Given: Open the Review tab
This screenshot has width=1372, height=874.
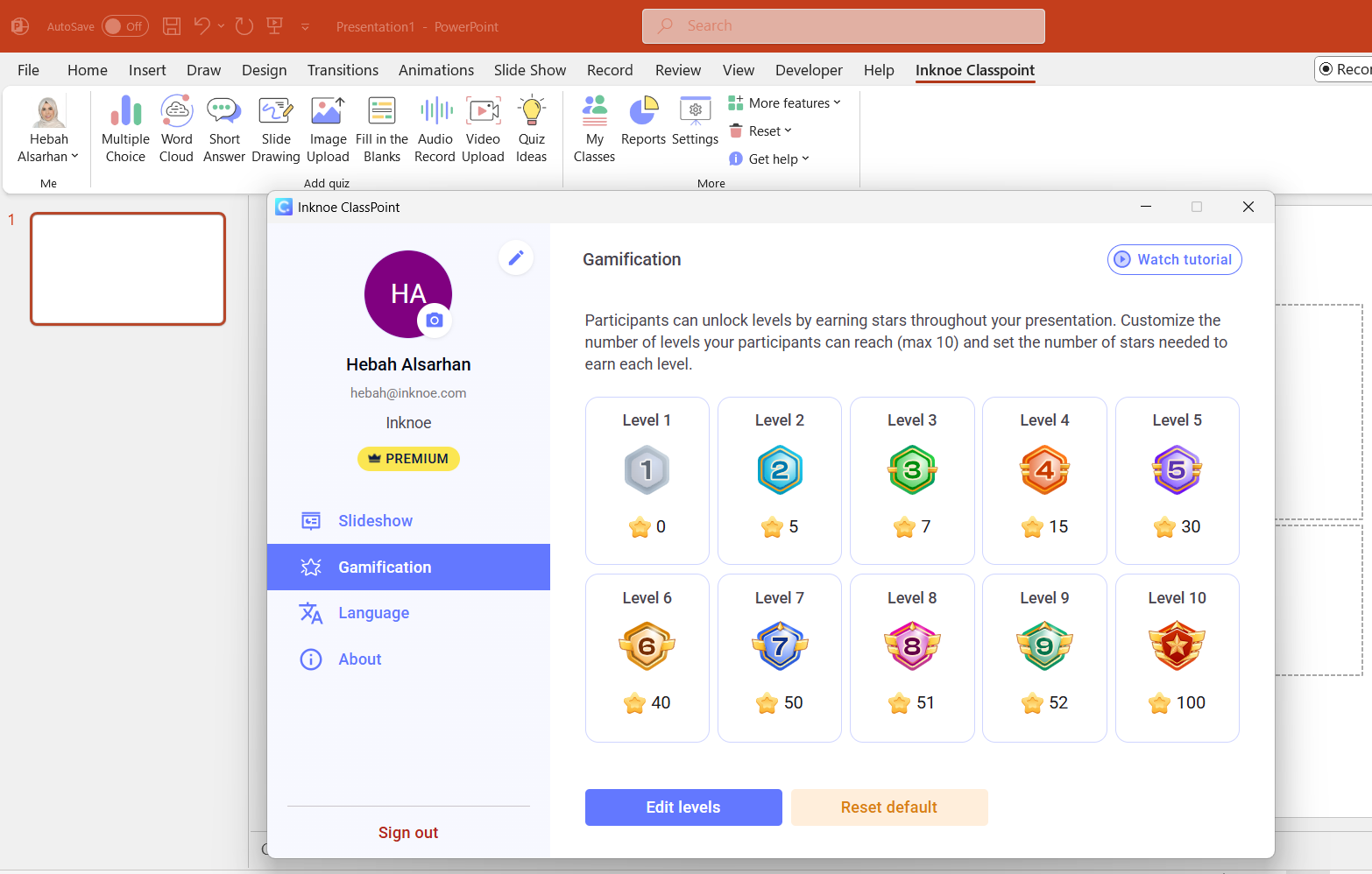Looking at the screenshot, I should tap(678, 70).
